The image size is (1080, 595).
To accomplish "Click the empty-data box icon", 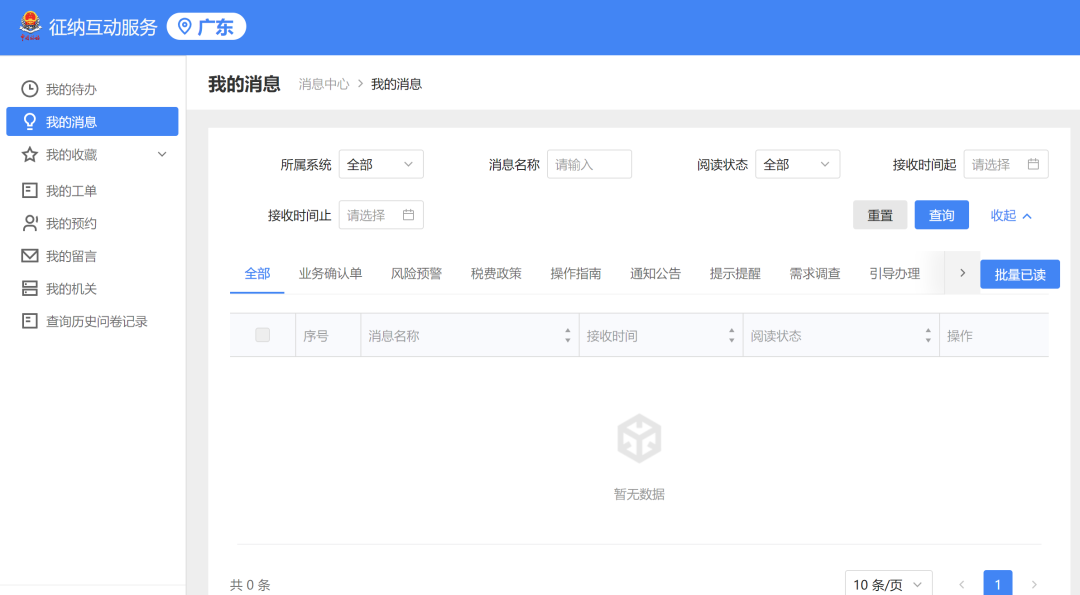I will (639, 439).
